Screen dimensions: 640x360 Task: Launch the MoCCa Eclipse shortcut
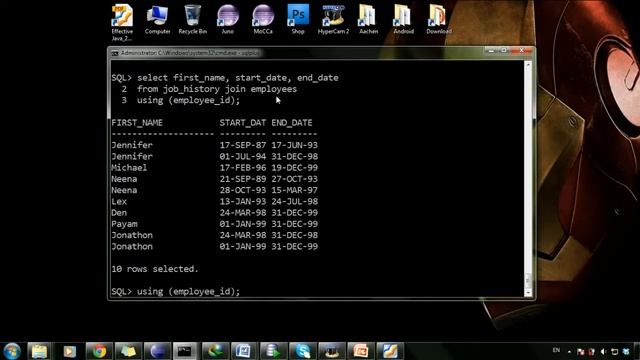tap(263, 19)
